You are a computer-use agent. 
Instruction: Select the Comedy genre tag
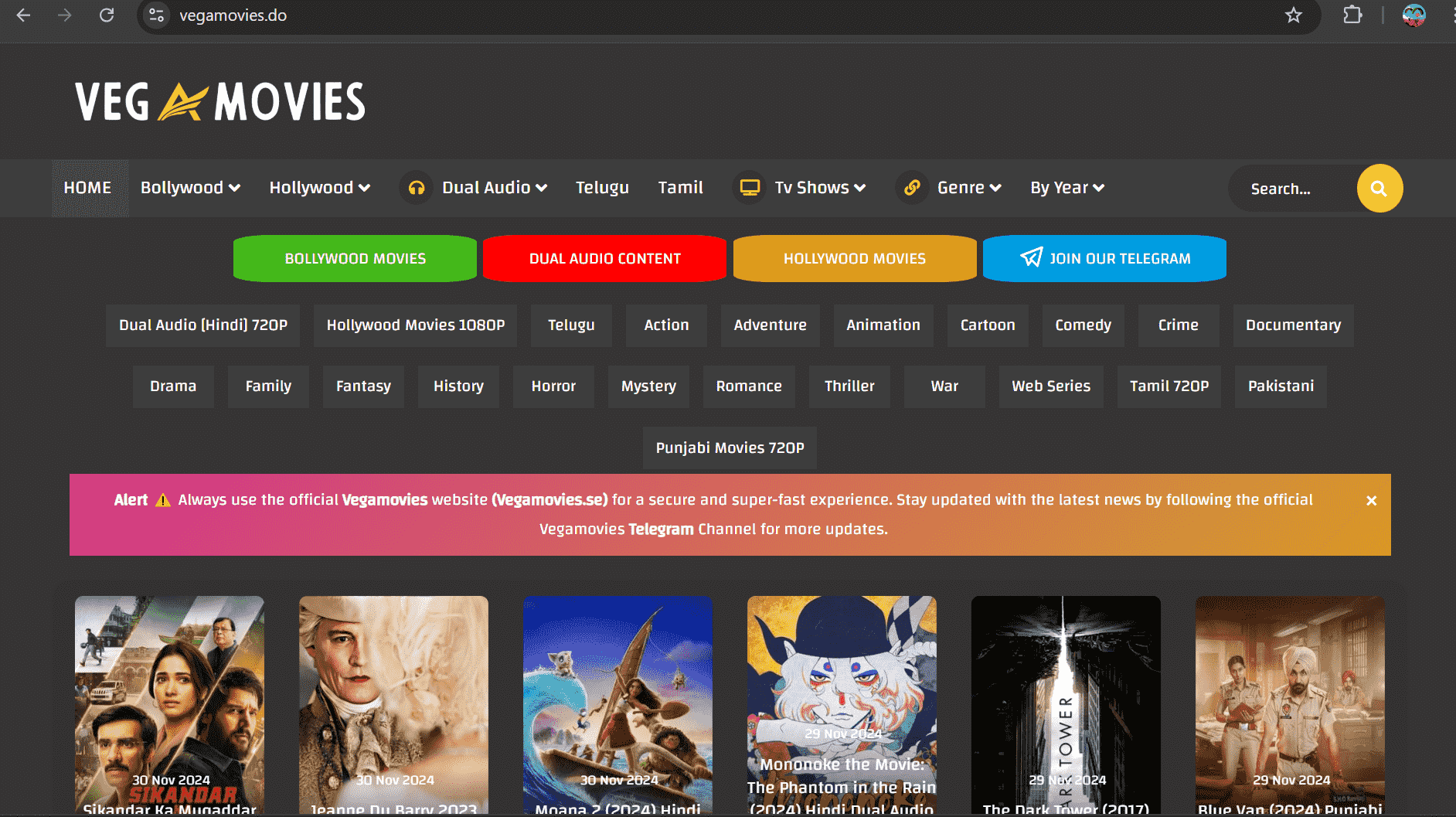(x=1083, y=325)
